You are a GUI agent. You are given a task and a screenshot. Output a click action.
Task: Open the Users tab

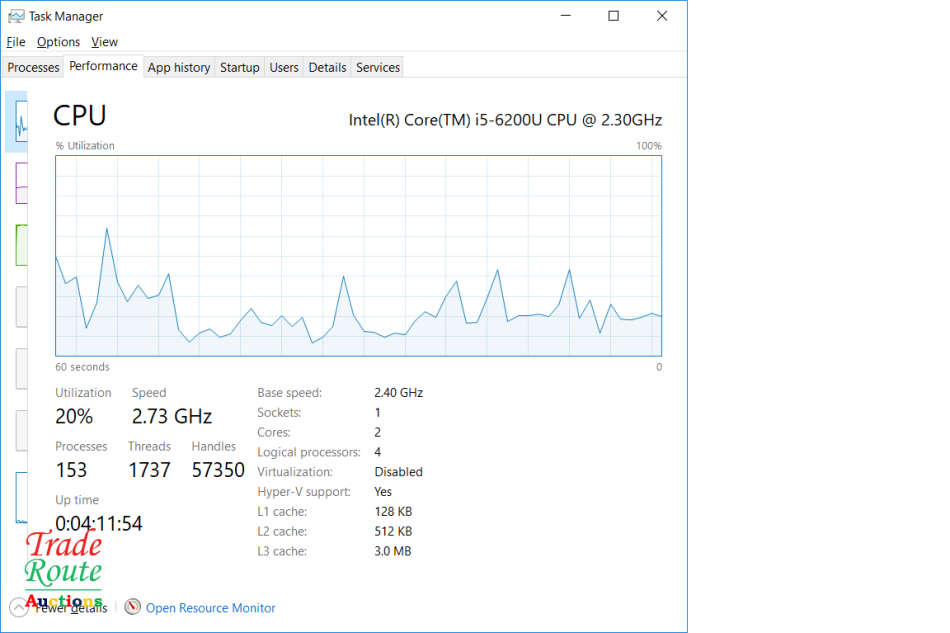click(284, 68)
